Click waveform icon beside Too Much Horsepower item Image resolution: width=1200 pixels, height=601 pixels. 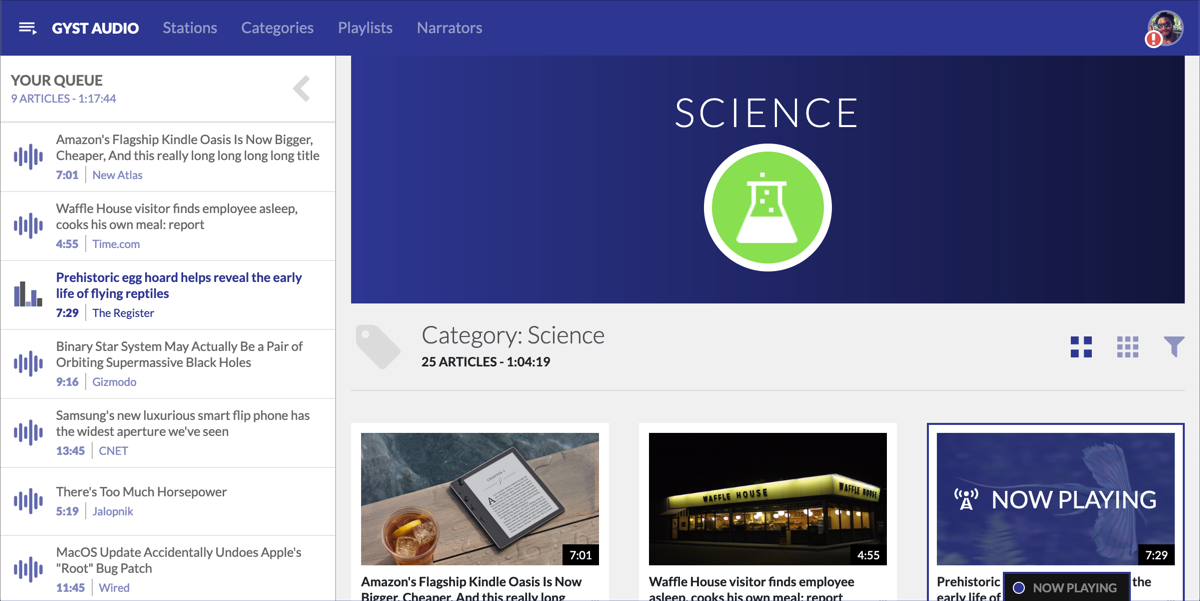pyautogui.click(x=28, y=501)
